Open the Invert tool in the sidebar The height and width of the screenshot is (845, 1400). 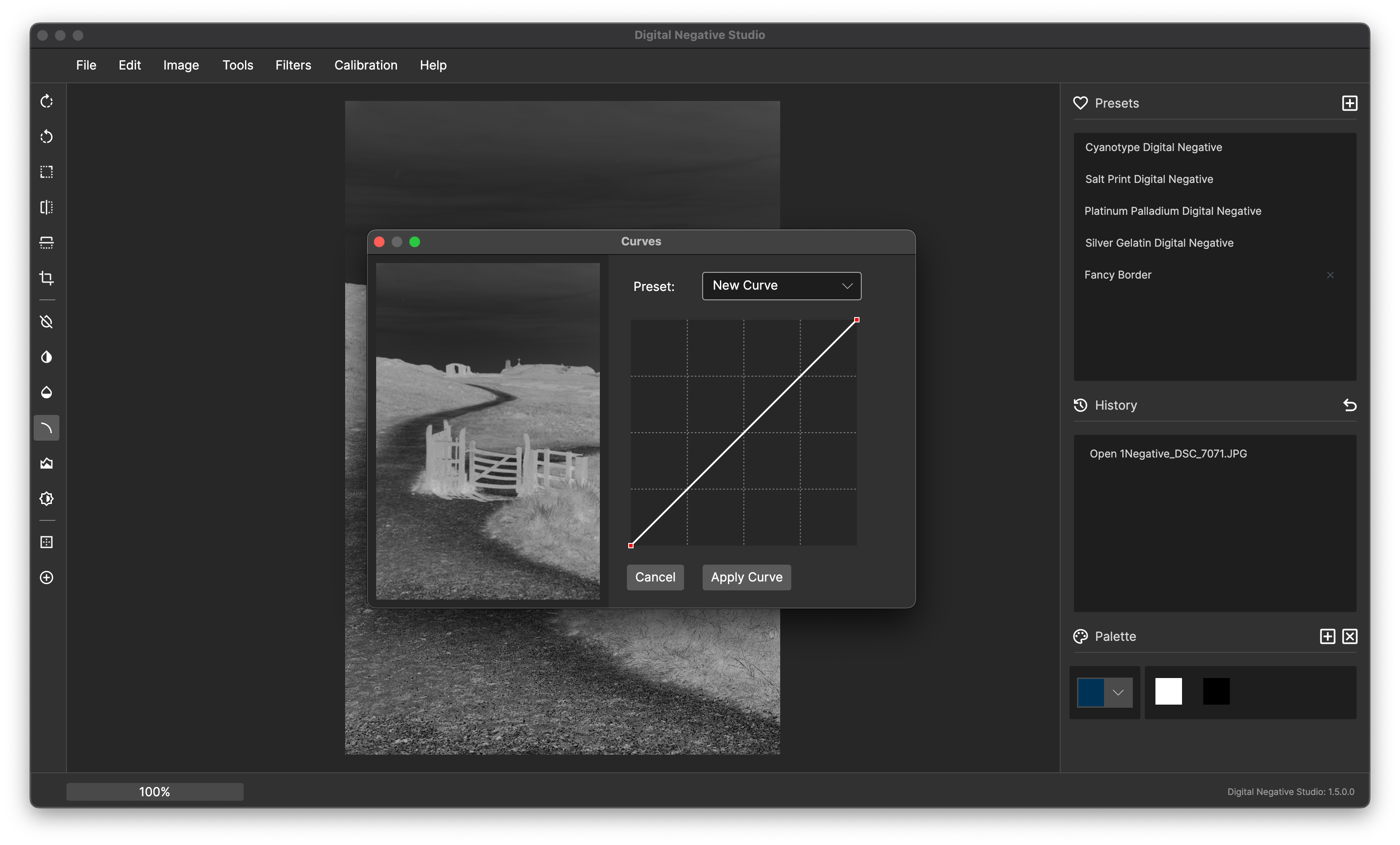pyautogui.click(x=46, y=322)
